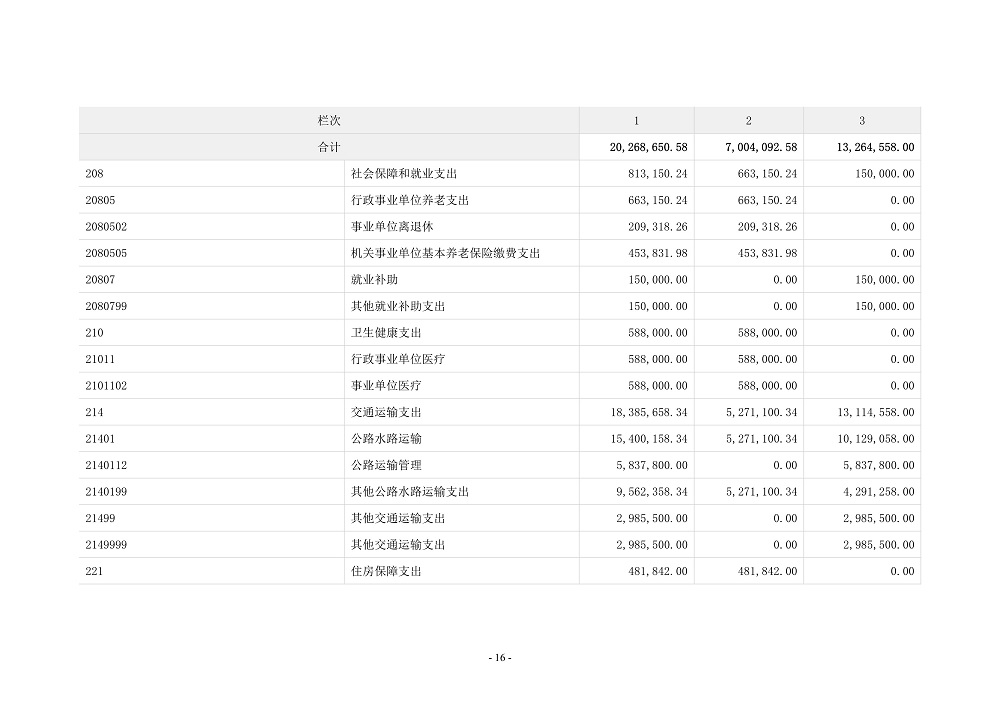Select value 9,562,358.34

(652, 492)
